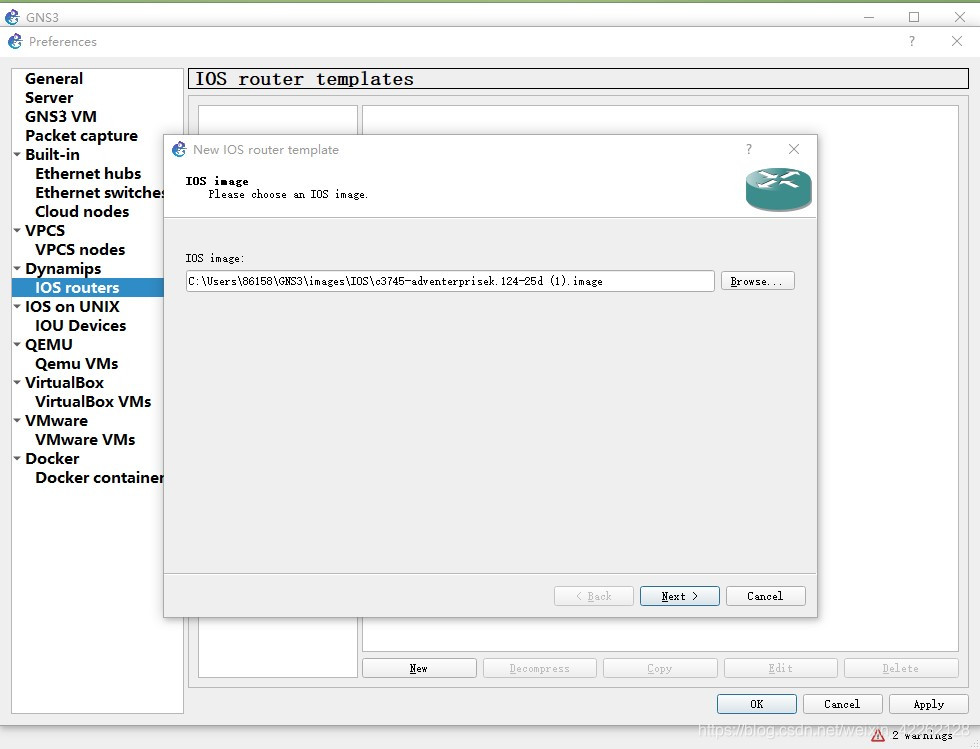Select VMware VMs entry
The image size is (980, 749).
85,440
